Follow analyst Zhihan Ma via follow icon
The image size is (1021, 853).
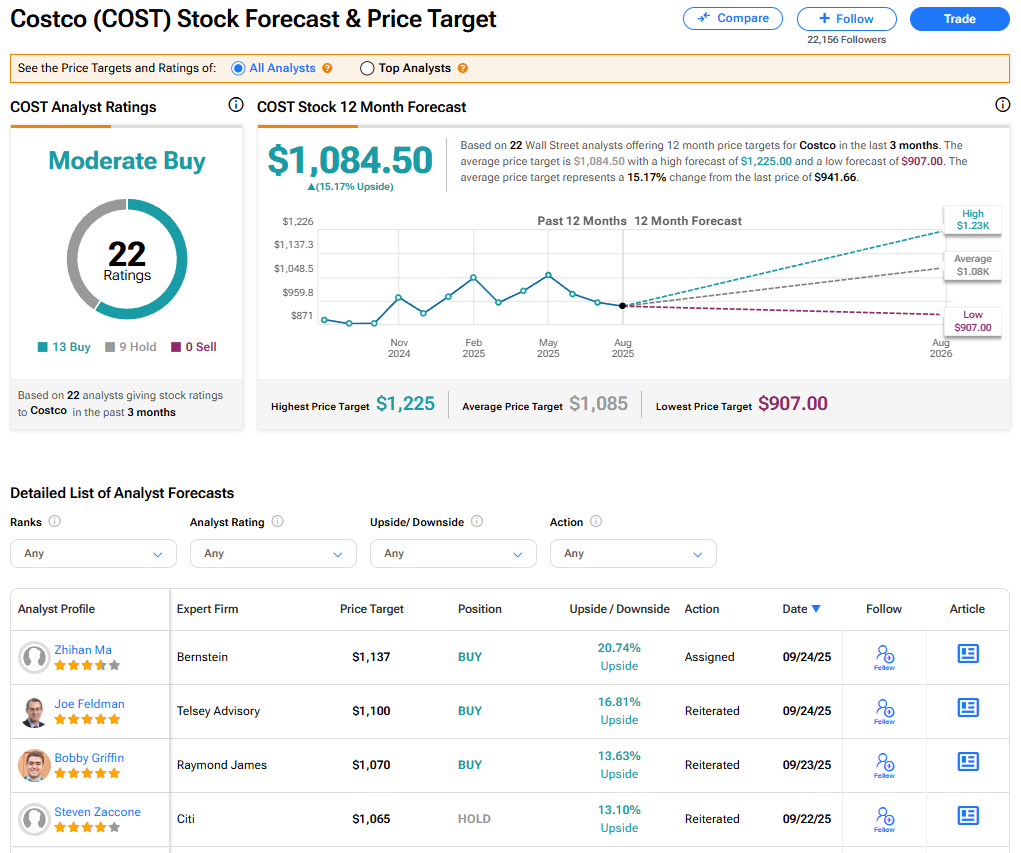coord(884,657)
